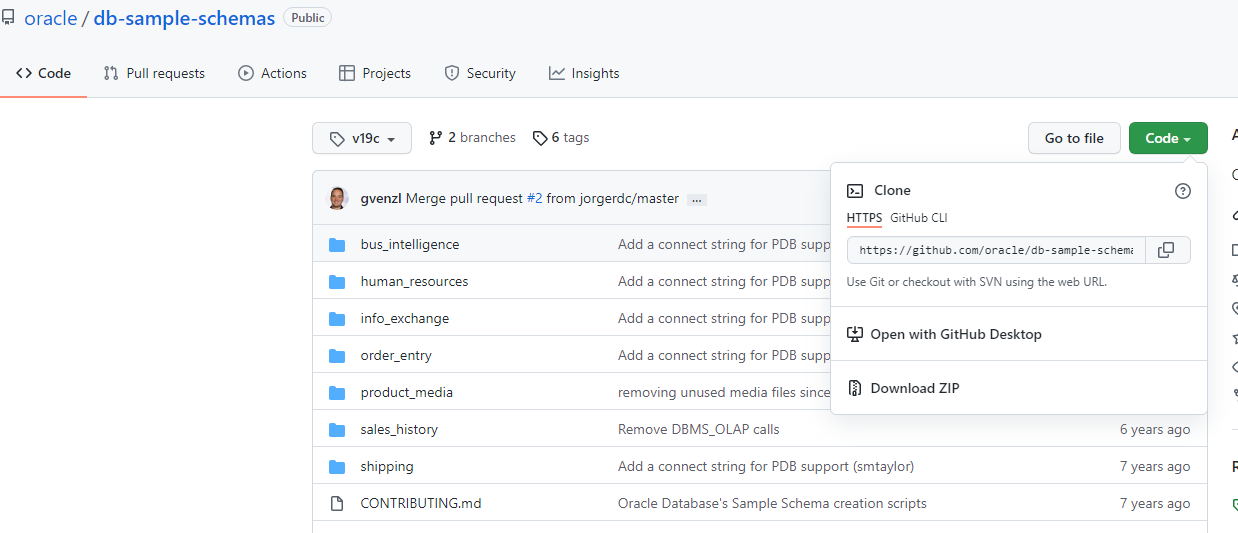Click the Public visibility badge
The image size is (1238, 533).
[x=308, y=18]
